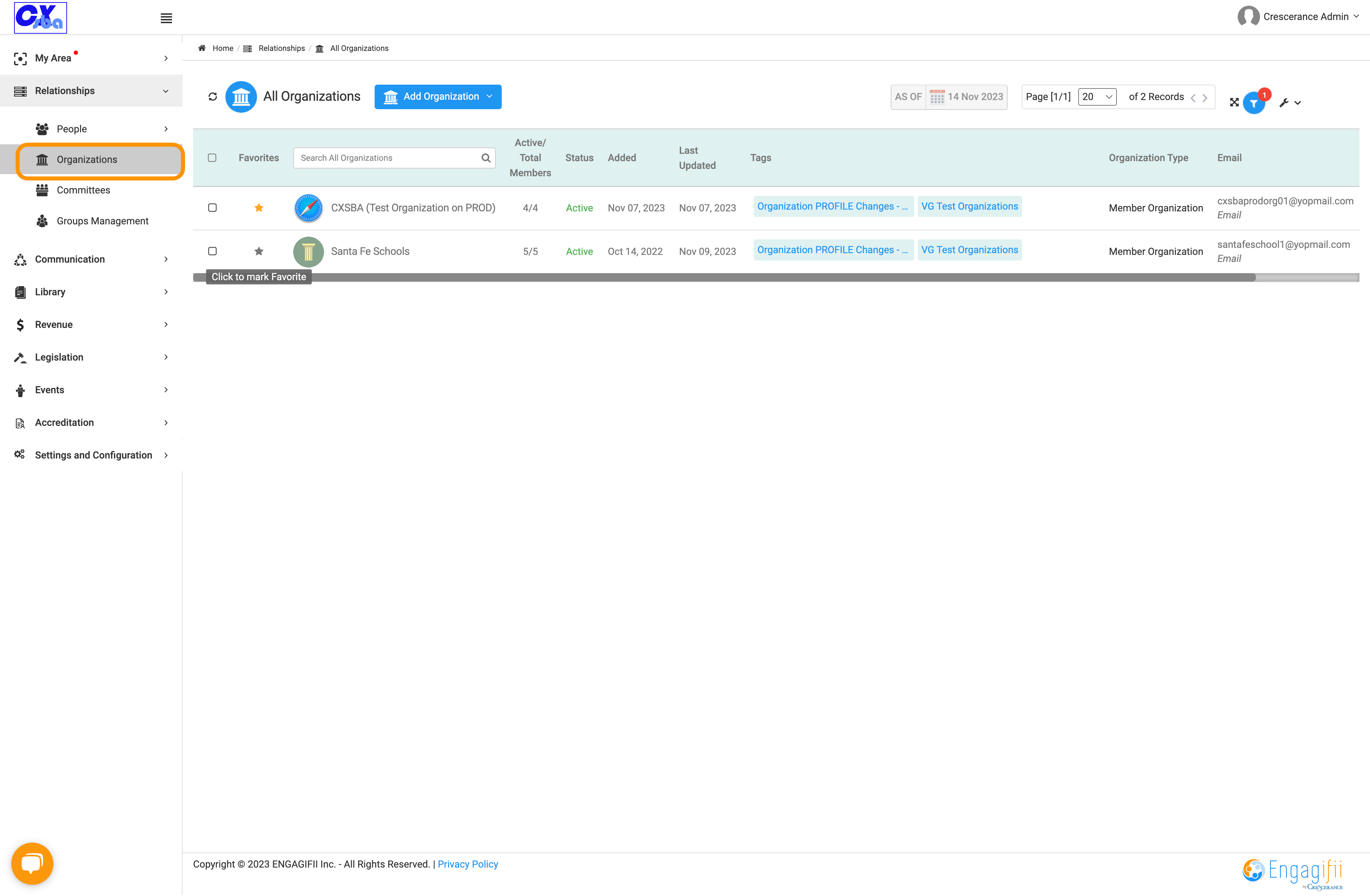
Task: Click the Santa Fe Schools pillar avatar
Action: tap(309, 252)
